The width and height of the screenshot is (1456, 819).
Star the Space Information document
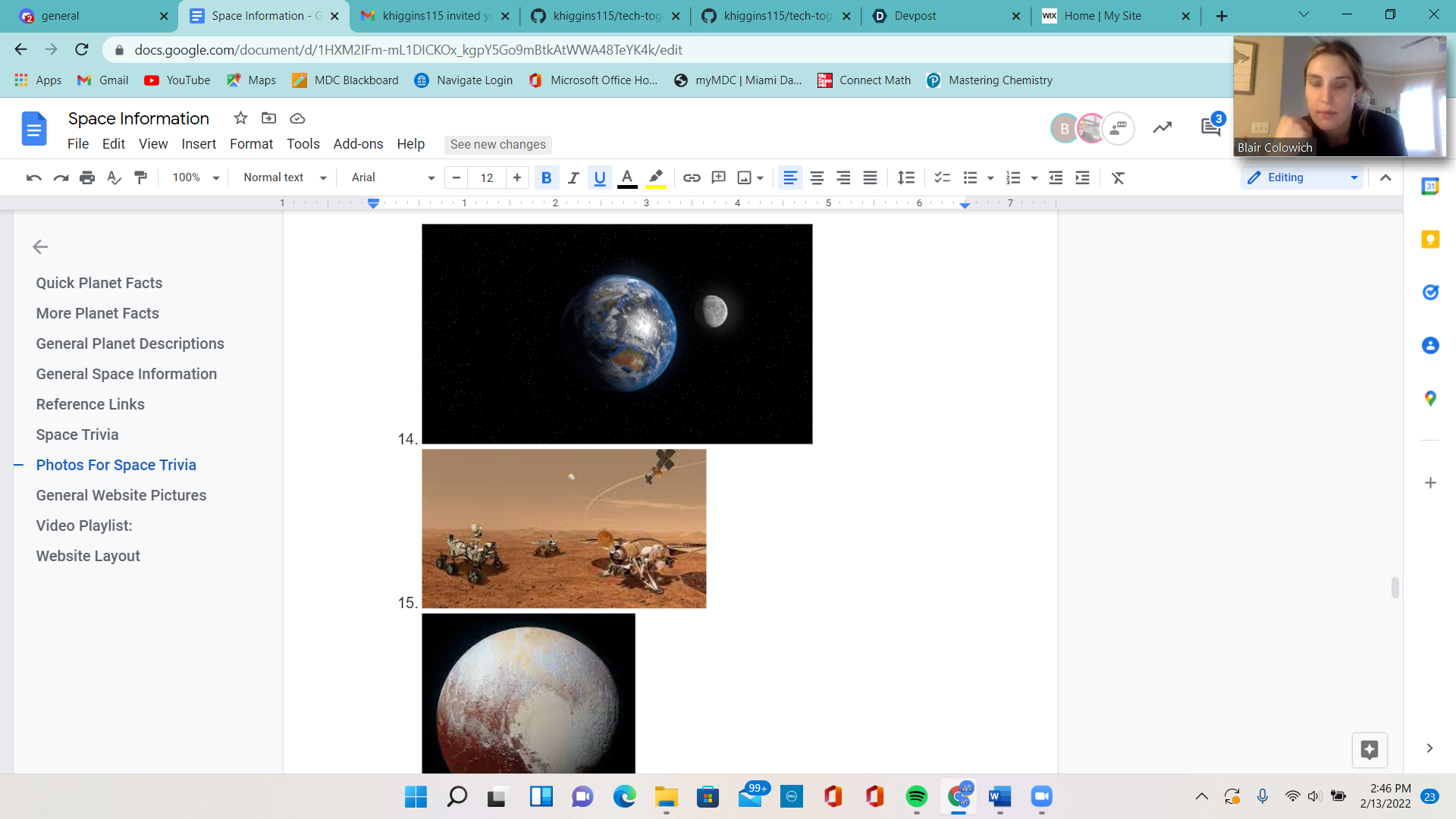(240, 118)
